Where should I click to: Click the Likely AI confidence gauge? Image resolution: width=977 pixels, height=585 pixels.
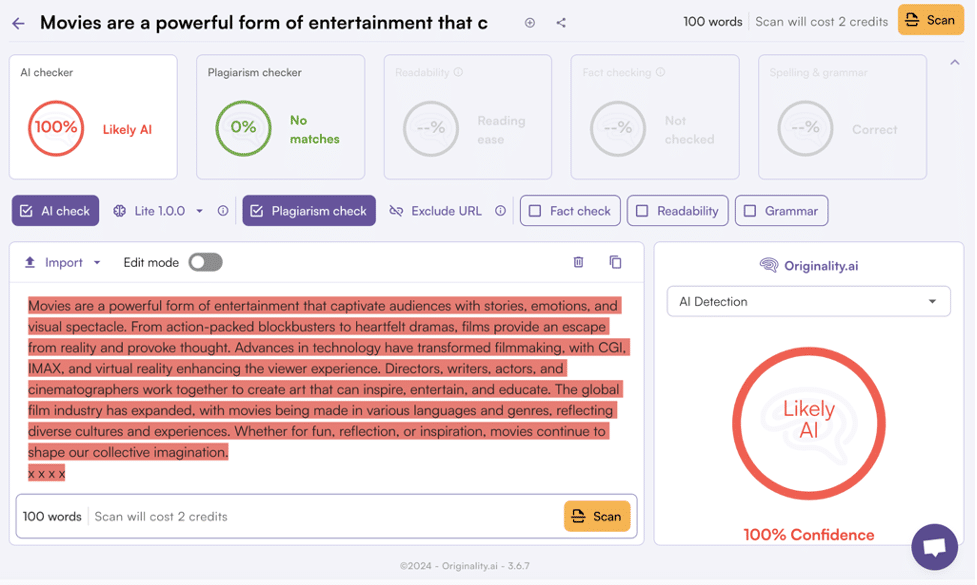pyautogui.click(x=808, y=424)
